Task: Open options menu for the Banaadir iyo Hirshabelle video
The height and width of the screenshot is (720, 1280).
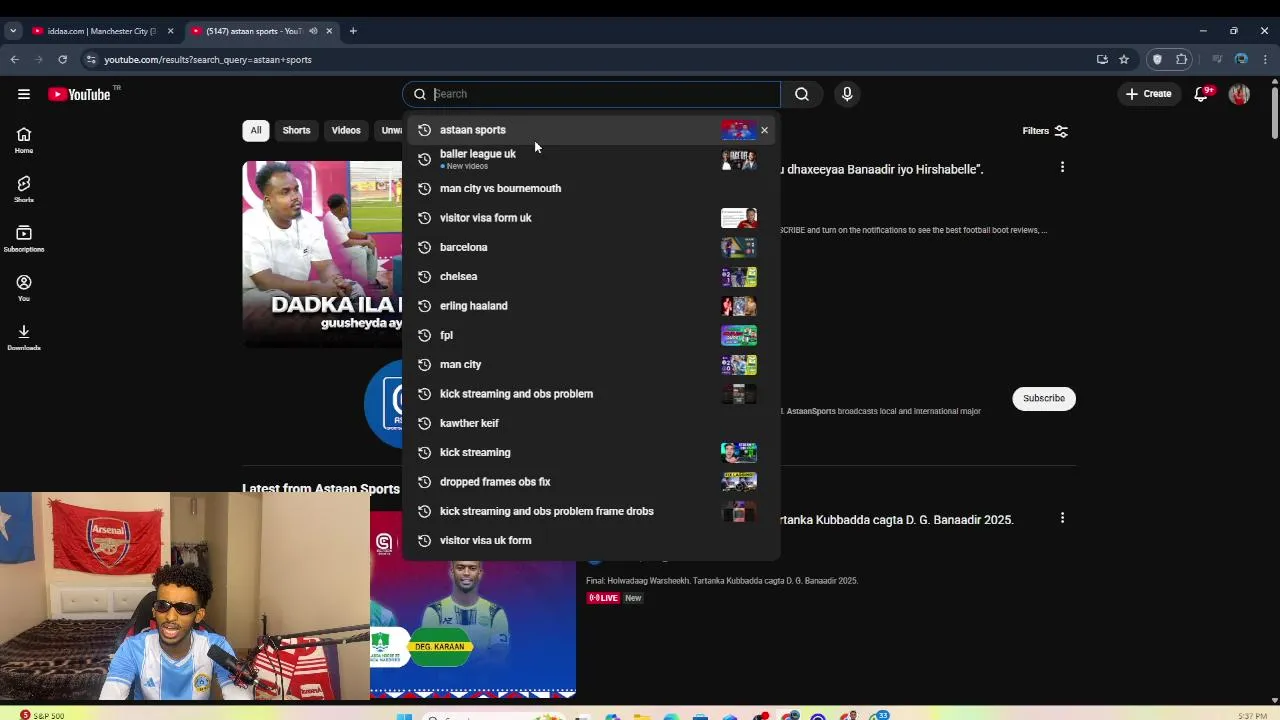Action: point(1062,167)
